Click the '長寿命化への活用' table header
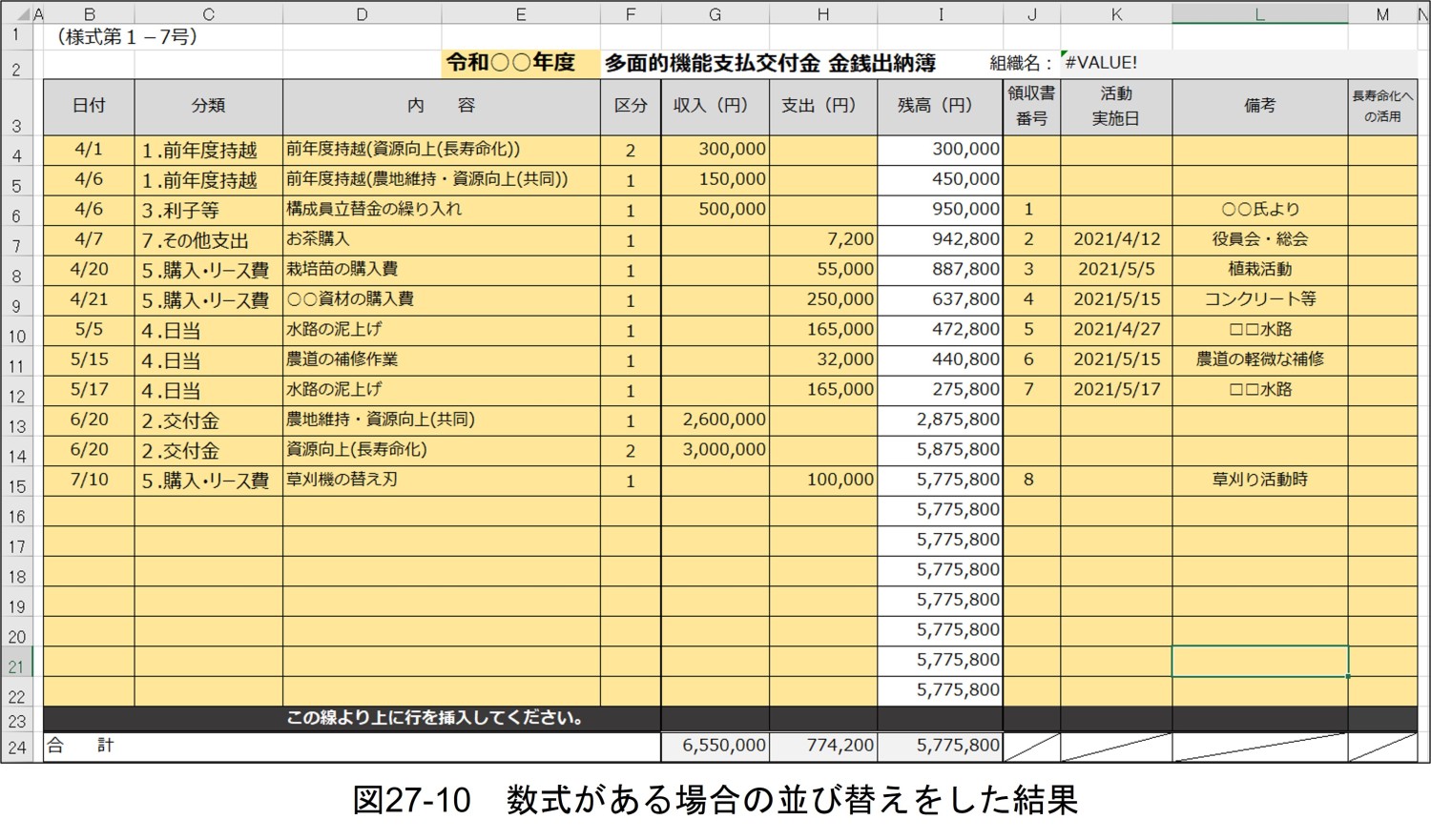This screenshot has height=840, width=1431. point(1382,107)
